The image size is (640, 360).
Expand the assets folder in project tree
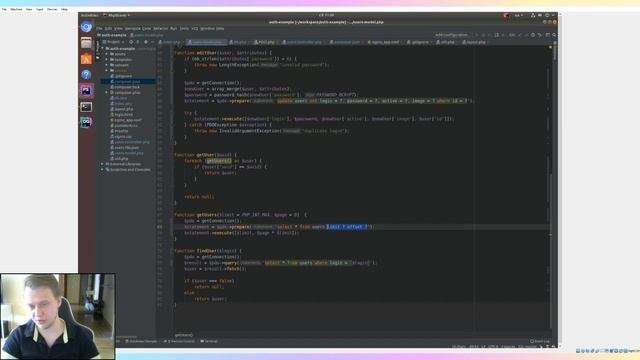(x=107, y=54)
